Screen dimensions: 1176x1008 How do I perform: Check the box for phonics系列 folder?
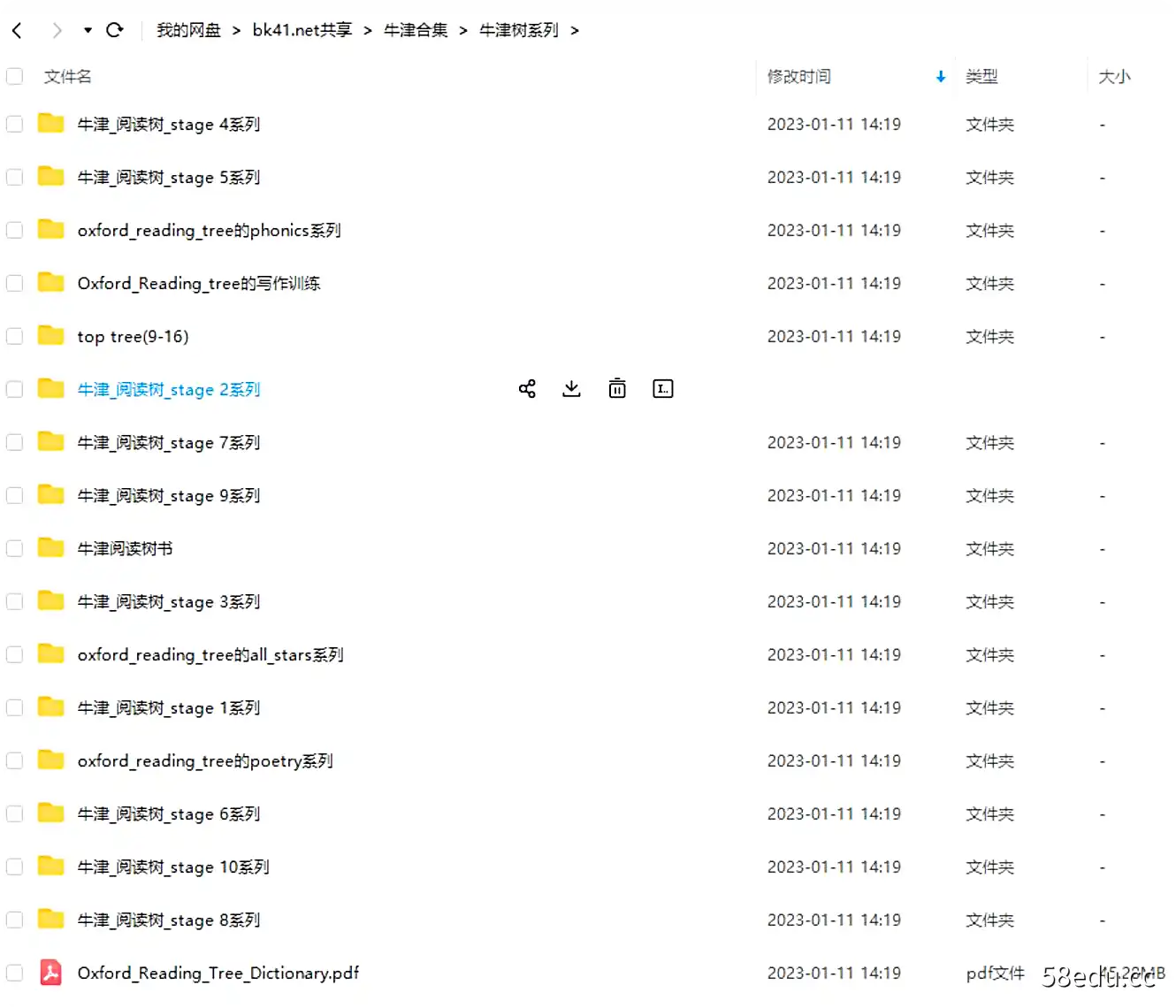[15, 230]
